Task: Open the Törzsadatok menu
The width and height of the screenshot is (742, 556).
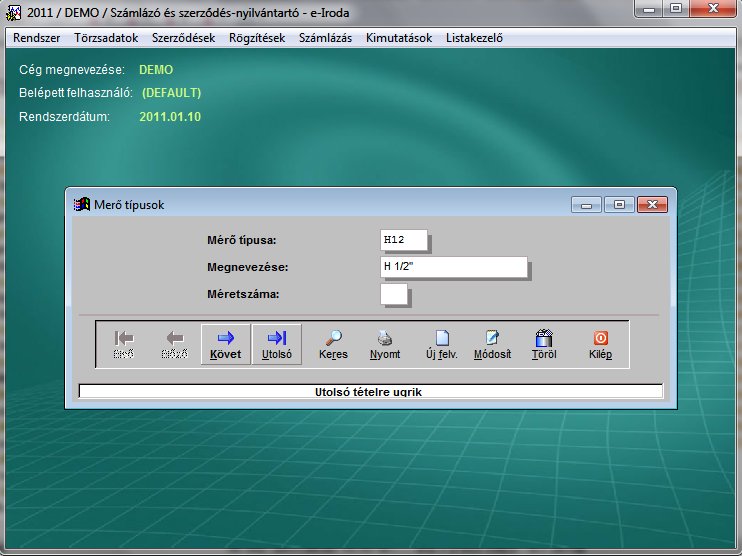Action: point(106,38)
